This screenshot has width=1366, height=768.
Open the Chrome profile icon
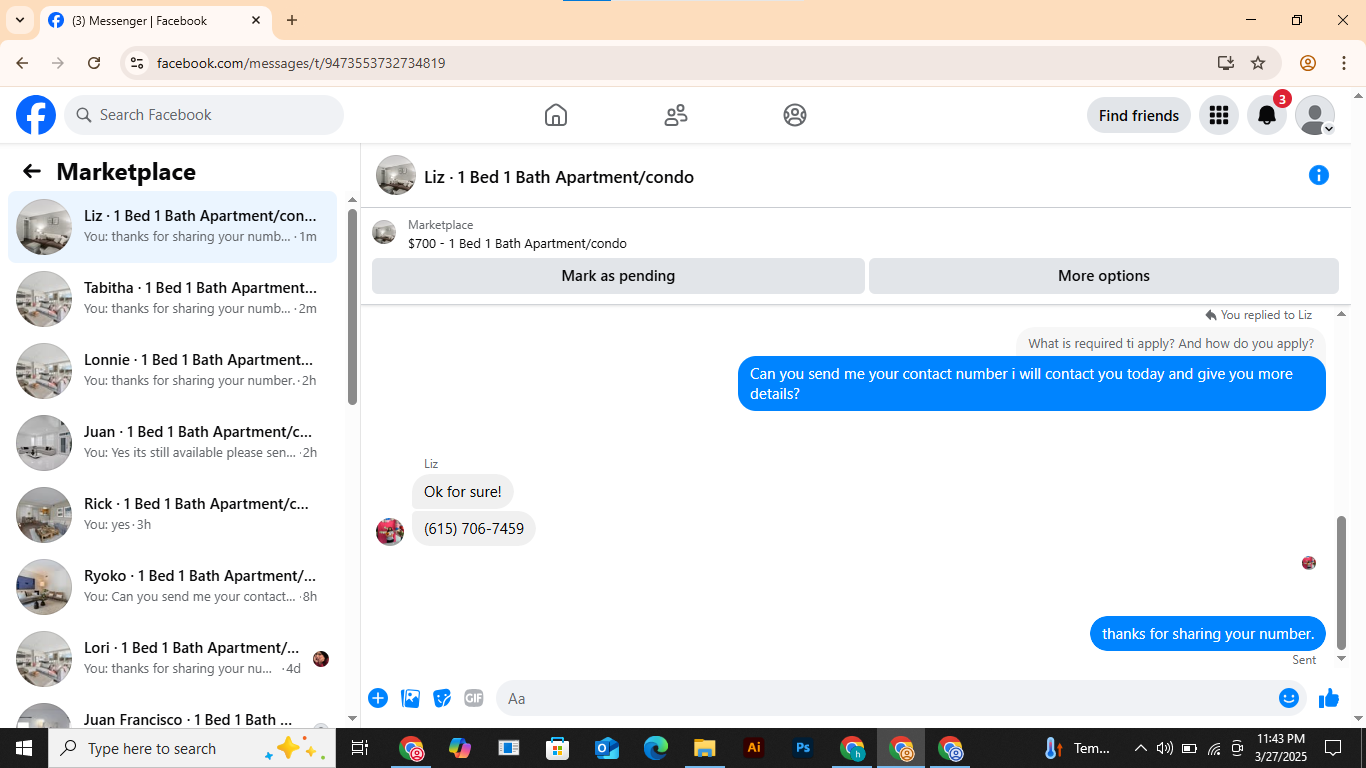coord(1308,63)
